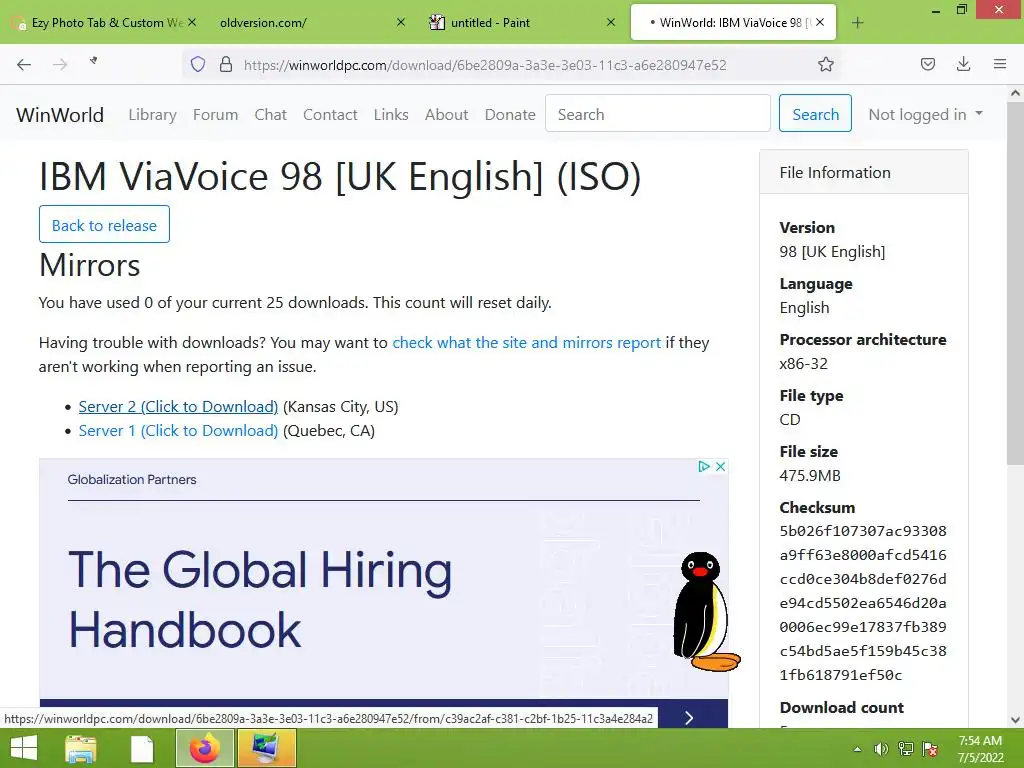Open the Save to Pocket icon

pos(927,64)
